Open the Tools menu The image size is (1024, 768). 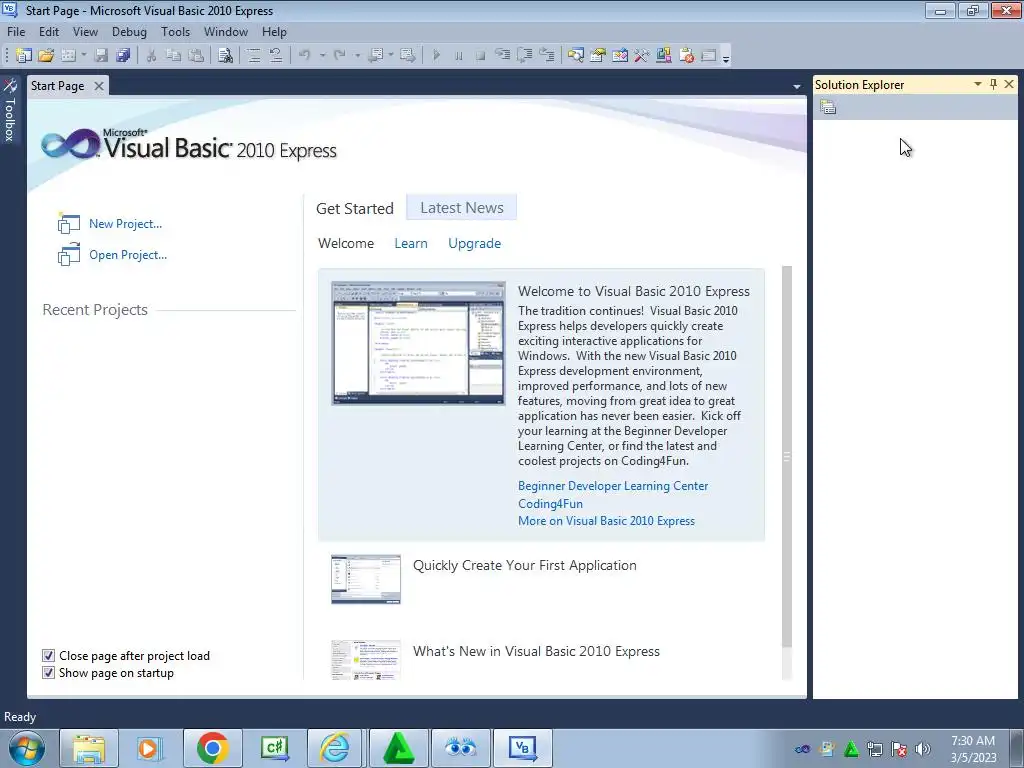(176, 31)
